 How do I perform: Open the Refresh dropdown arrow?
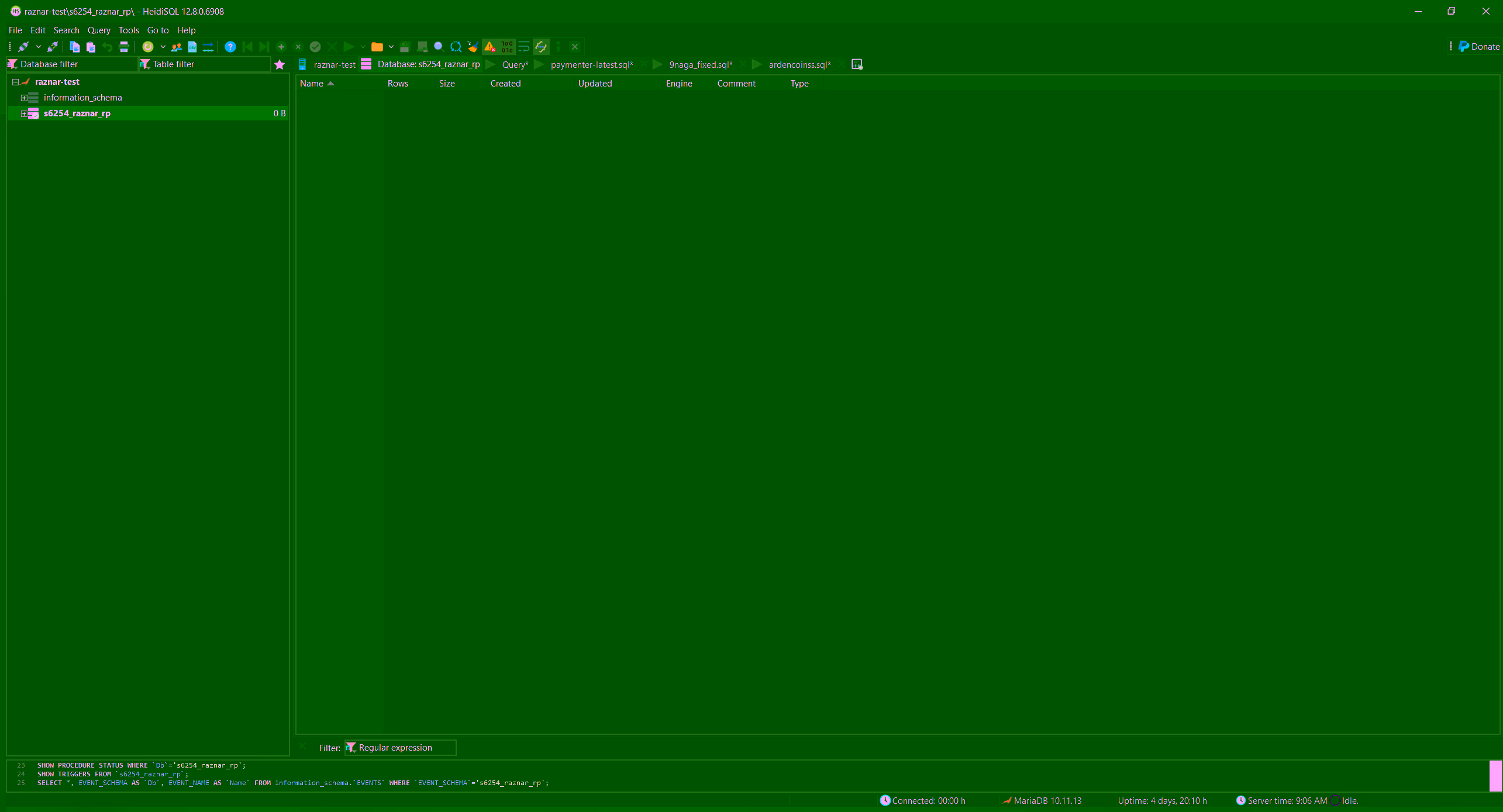(x=163, y=47)
